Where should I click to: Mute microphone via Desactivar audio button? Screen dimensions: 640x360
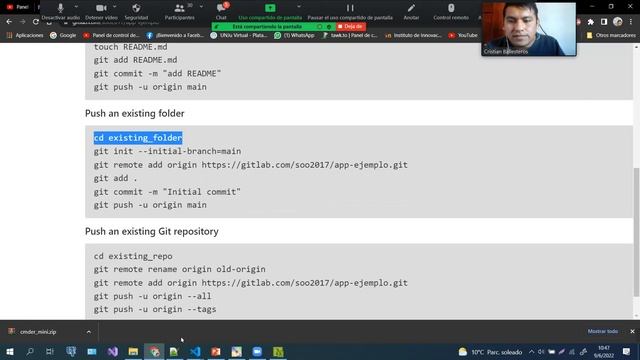click(60, 11)
